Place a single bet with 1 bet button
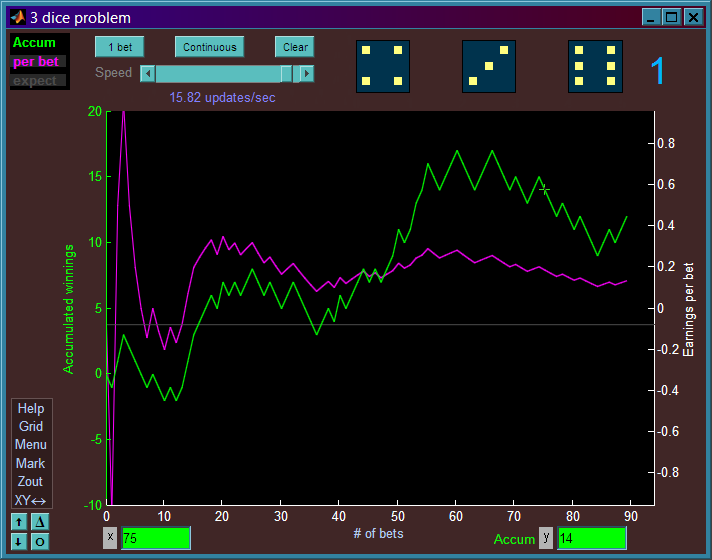This screenshot has height=560, width=712. click(120, 47)
